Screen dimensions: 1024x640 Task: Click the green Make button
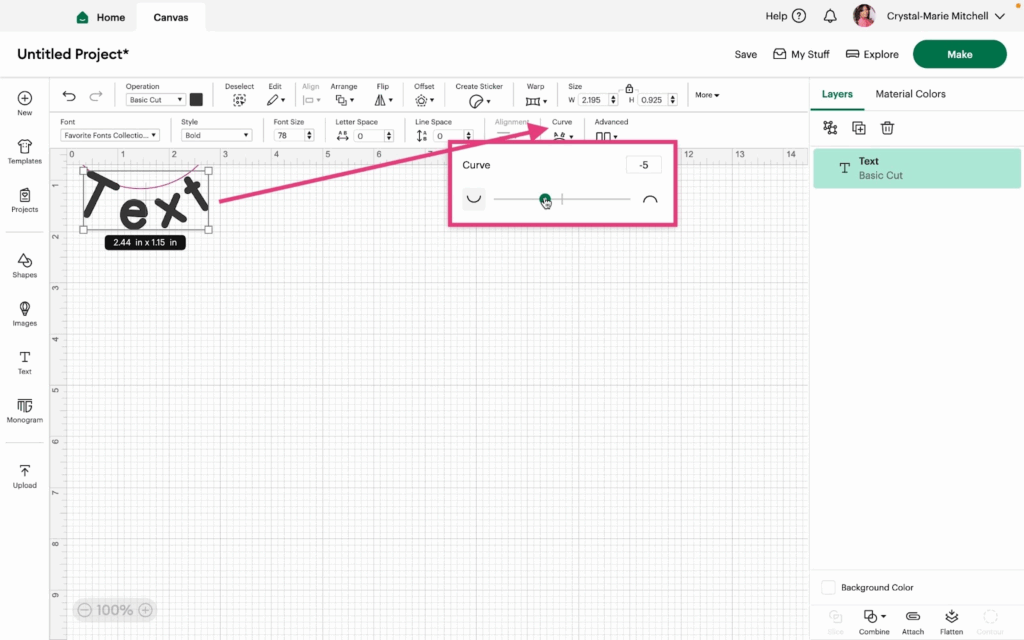[959, 54]
